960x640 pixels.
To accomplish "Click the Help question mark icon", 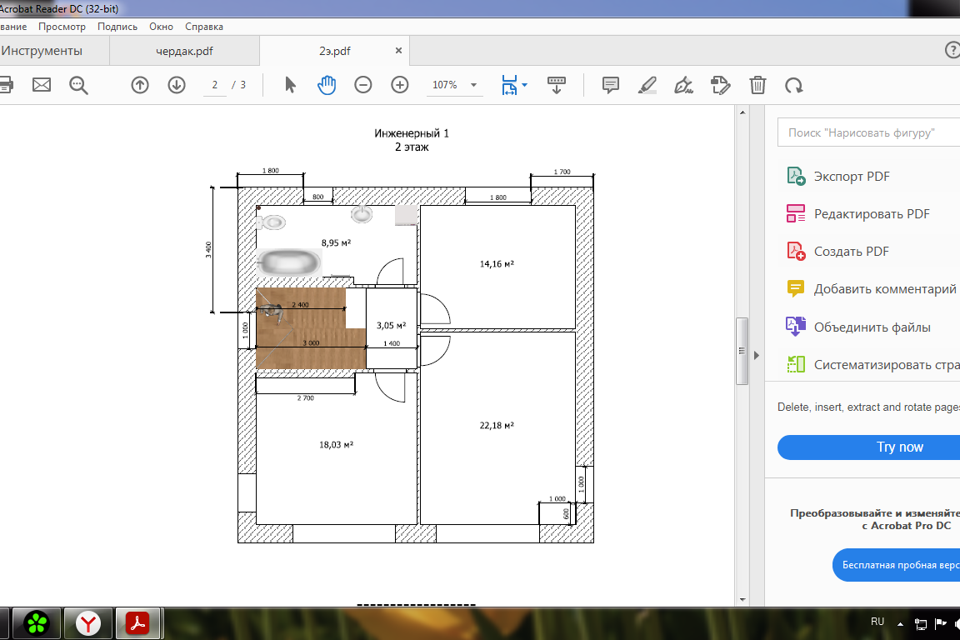I will 952,50.
